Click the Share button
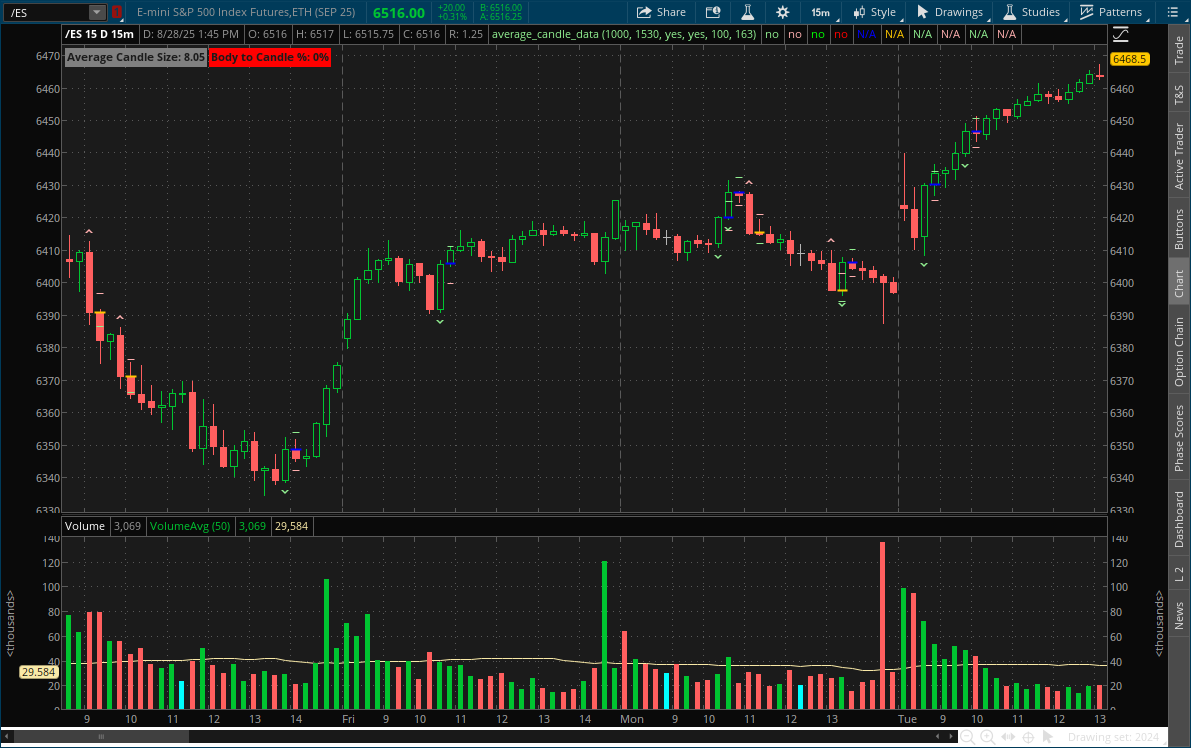The width and height of the screenshot is (1191, 748). pos(661,12)
